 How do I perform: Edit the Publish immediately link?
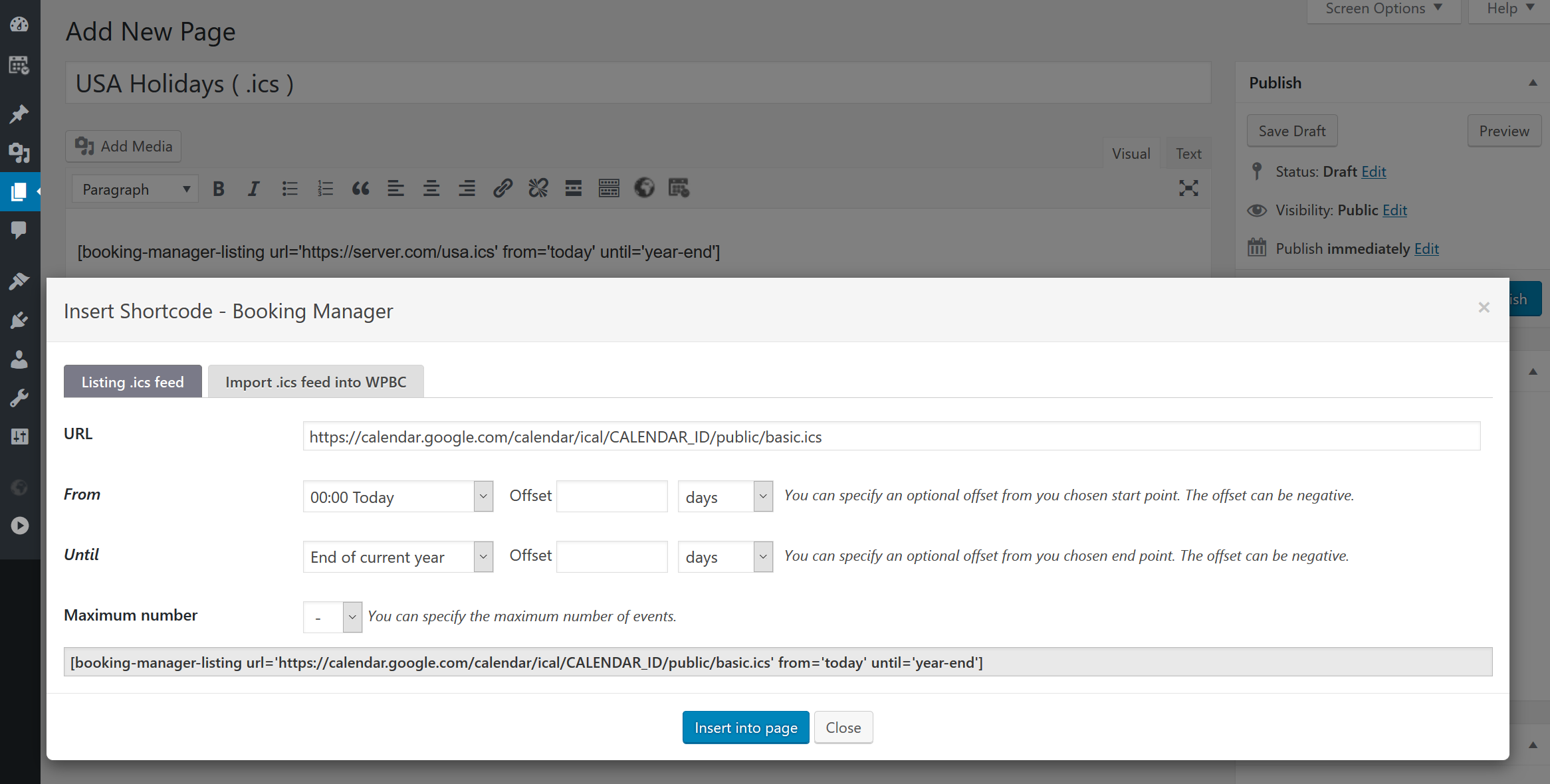pos(1426,248)
